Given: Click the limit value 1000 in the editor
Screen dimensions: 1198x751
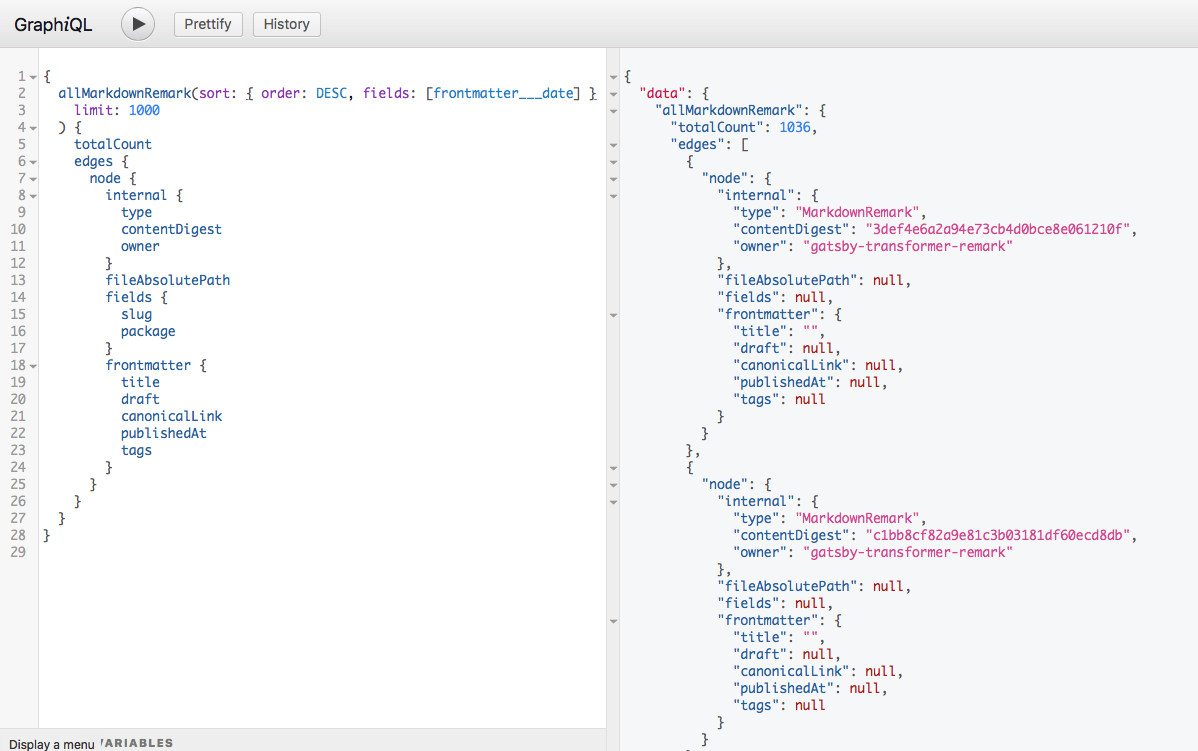Looking at the screenshot, I should (x=143, y=109).
